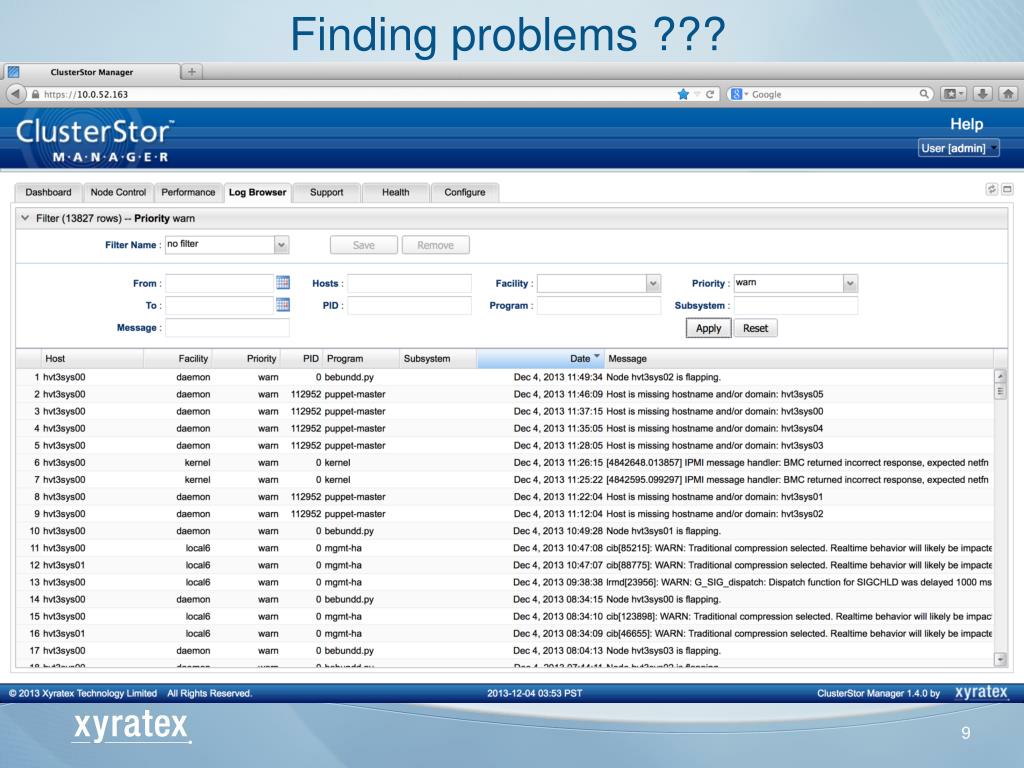Switch to the Dashboard tab
1024x768 pixels.
(x=48, y=192)
